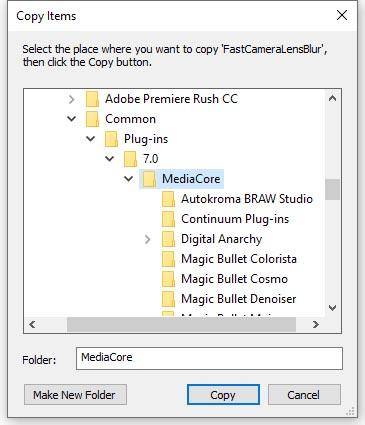The image size is (365, 425).
Task: Select the Digital Anarchy folder label
Action: [x=221, y=239]
